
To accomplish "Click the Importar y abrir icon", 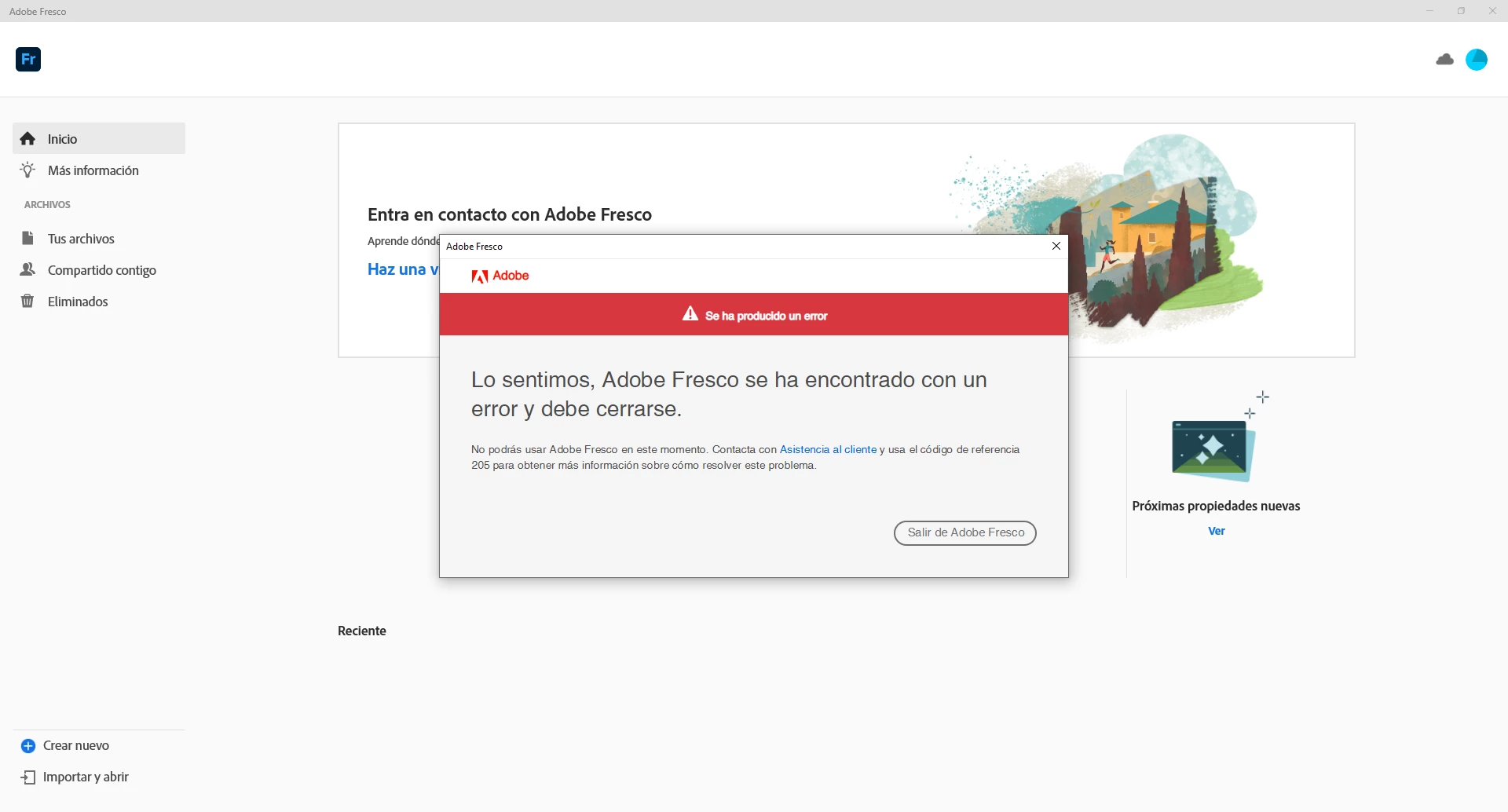I will coord(28,777).
